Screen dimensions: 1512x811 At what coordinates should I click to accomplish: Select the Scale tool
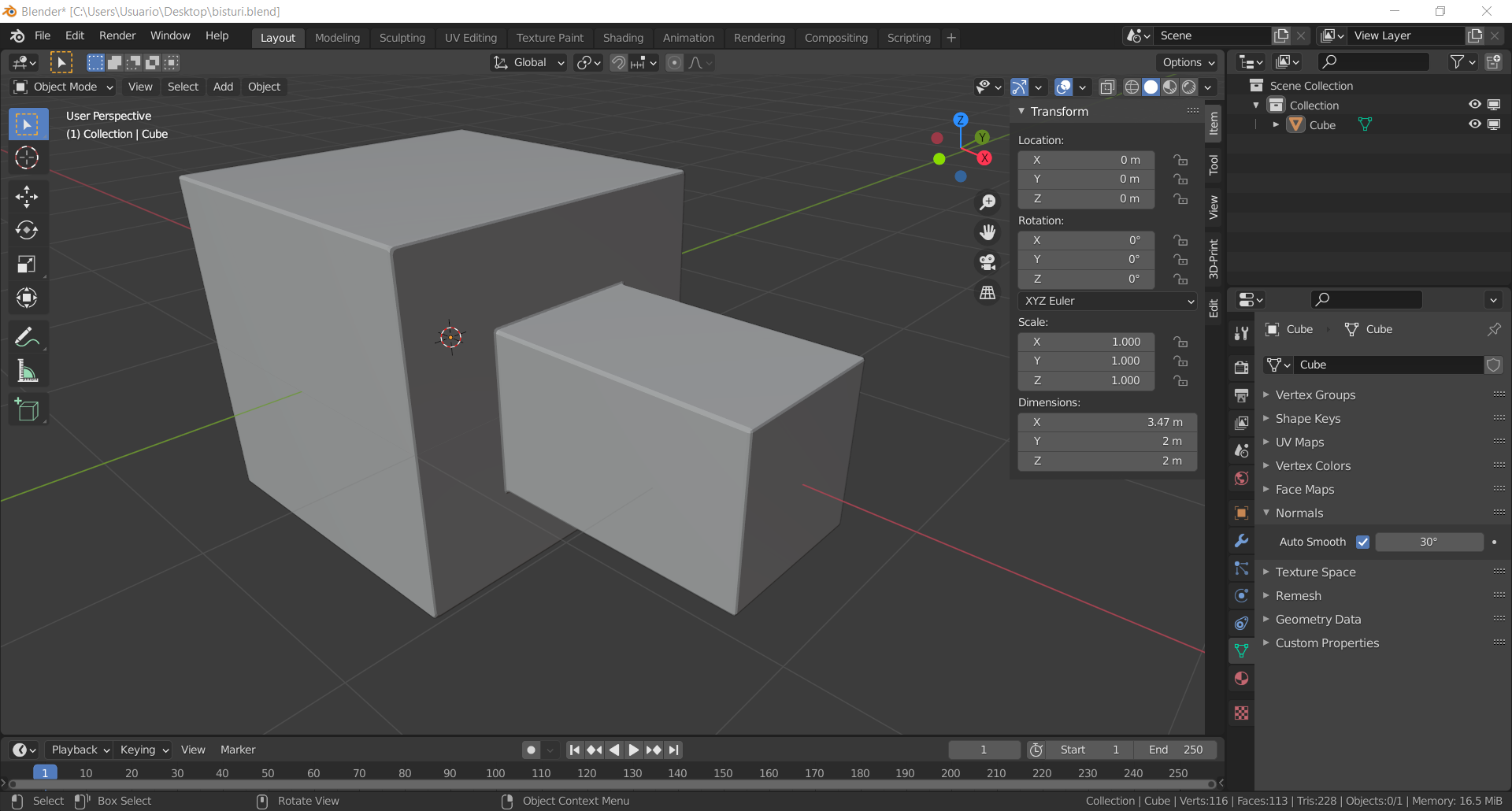(28, 264)
